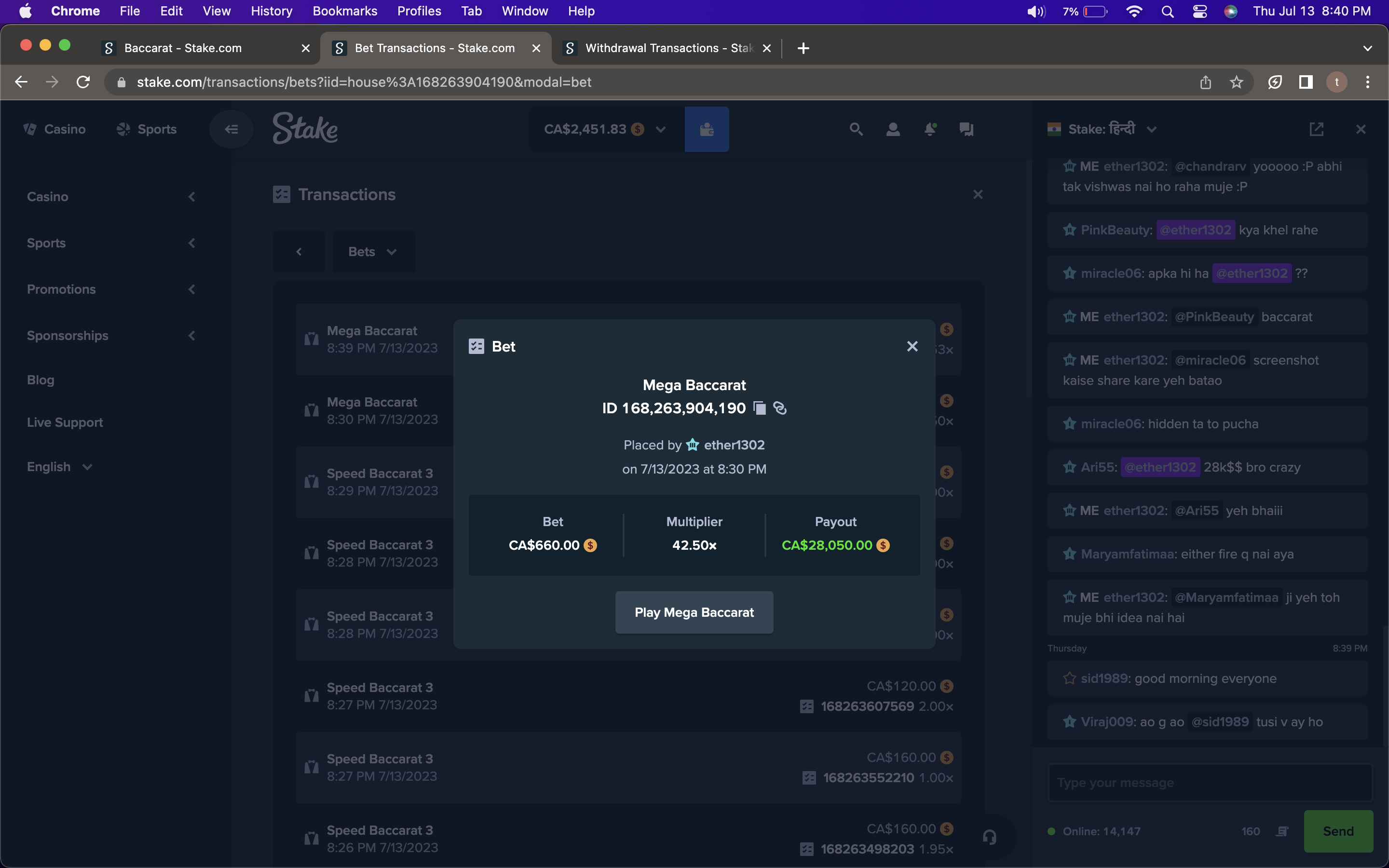Open Spotlight search in menu bar
Screen dimensions: 1389x868
click(1168, 11)
